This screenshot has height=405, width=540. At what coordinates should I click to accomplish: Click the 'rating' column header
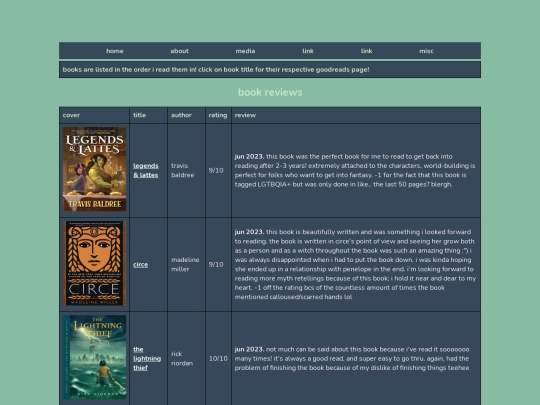tap(218, 115)
